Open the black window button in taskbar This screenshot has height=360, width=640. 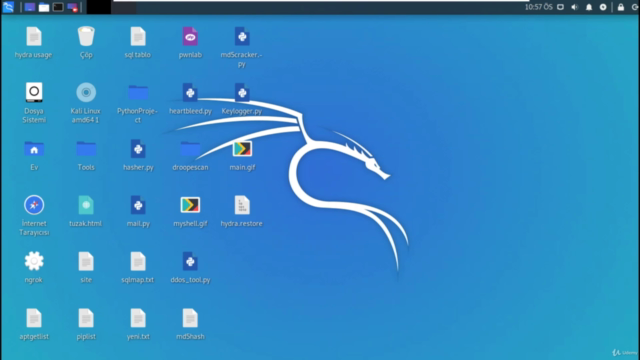(x=98, y=7)
